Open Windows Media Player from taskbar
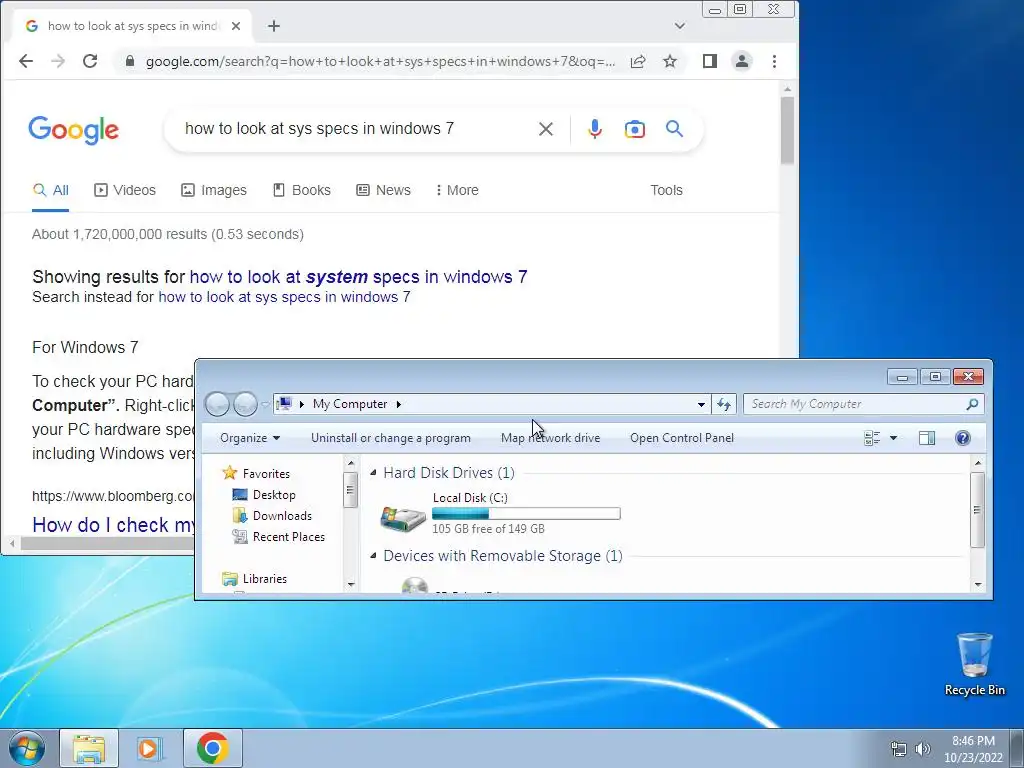This screenshot has height=768, width=1024. click(149, 748)
